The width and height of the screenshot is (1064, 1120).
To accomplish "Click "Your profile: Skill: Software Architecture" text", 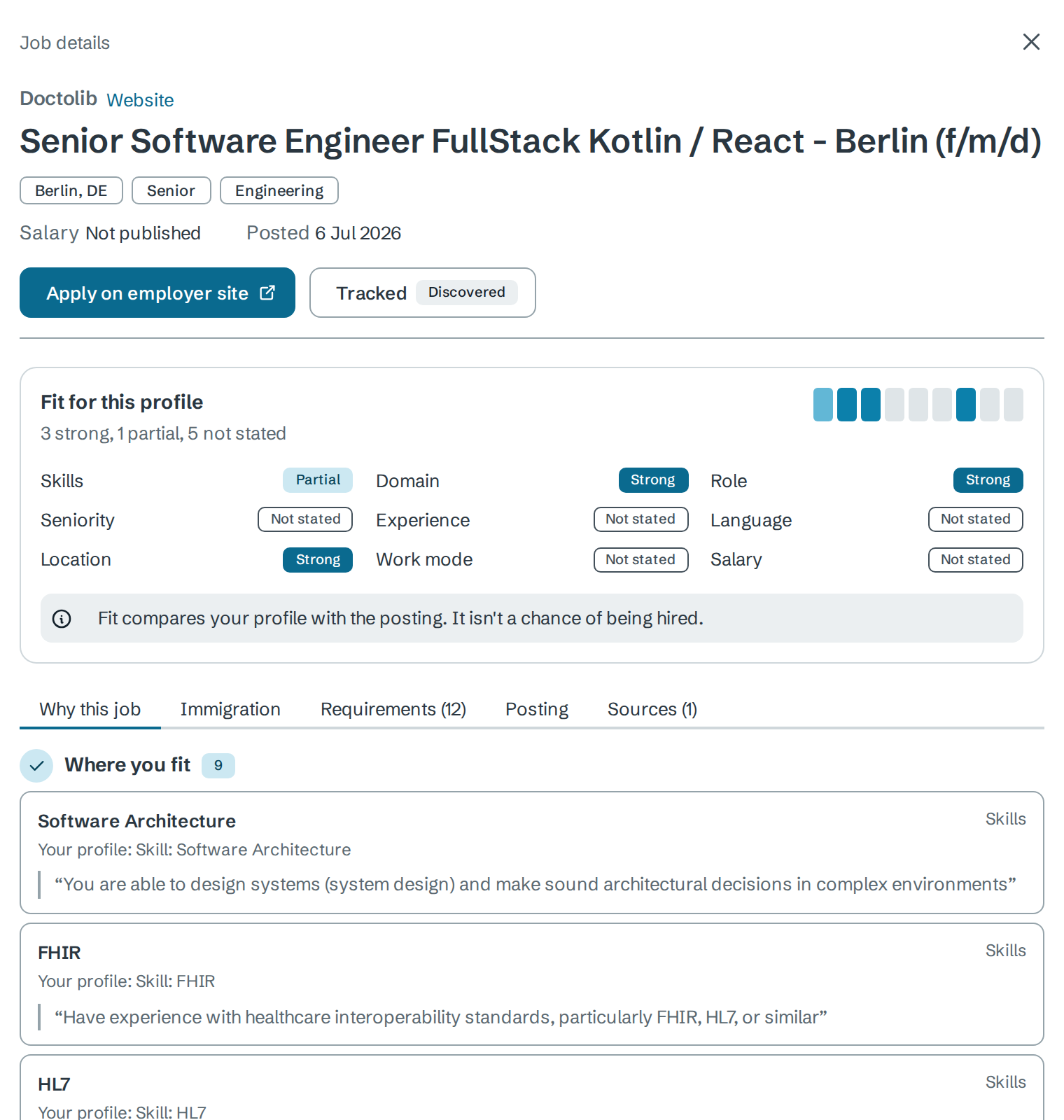I will click(x=195, y=850).
